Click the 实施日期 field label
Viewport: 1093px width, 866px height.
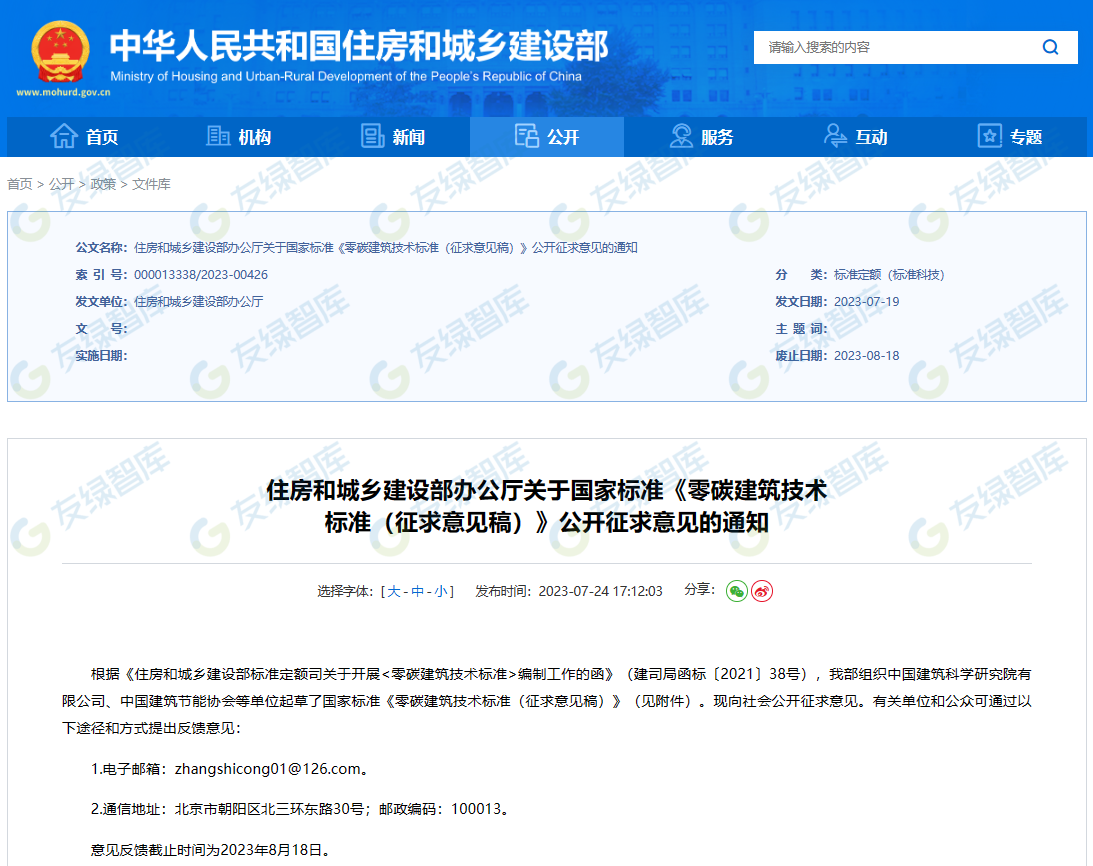coord(101,356)
